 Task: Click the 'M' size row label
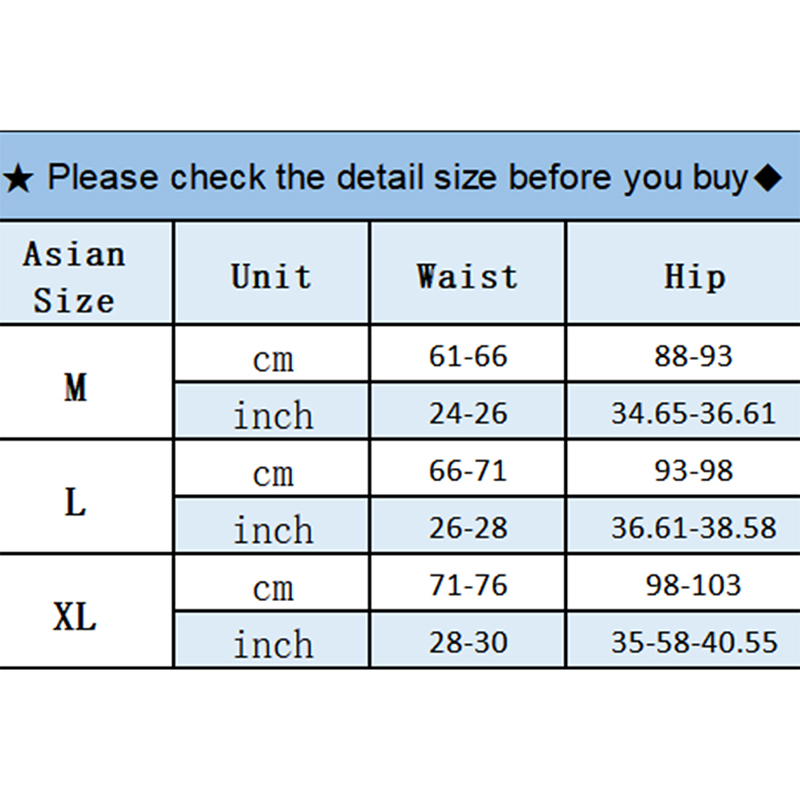click(x=76, y=387)
